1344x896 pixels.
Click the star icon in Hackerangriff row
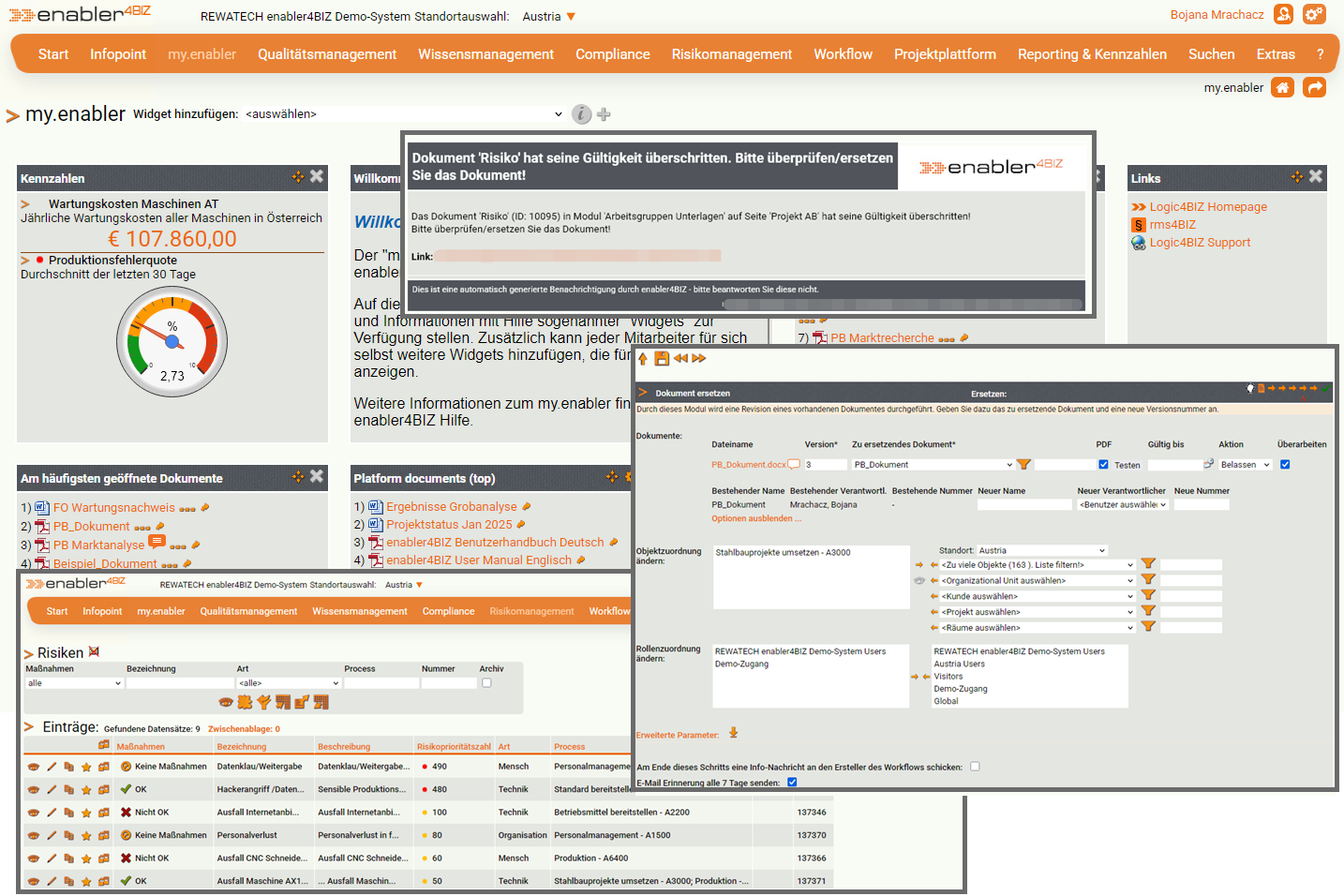pyautogui.click(x=86, y=790)
